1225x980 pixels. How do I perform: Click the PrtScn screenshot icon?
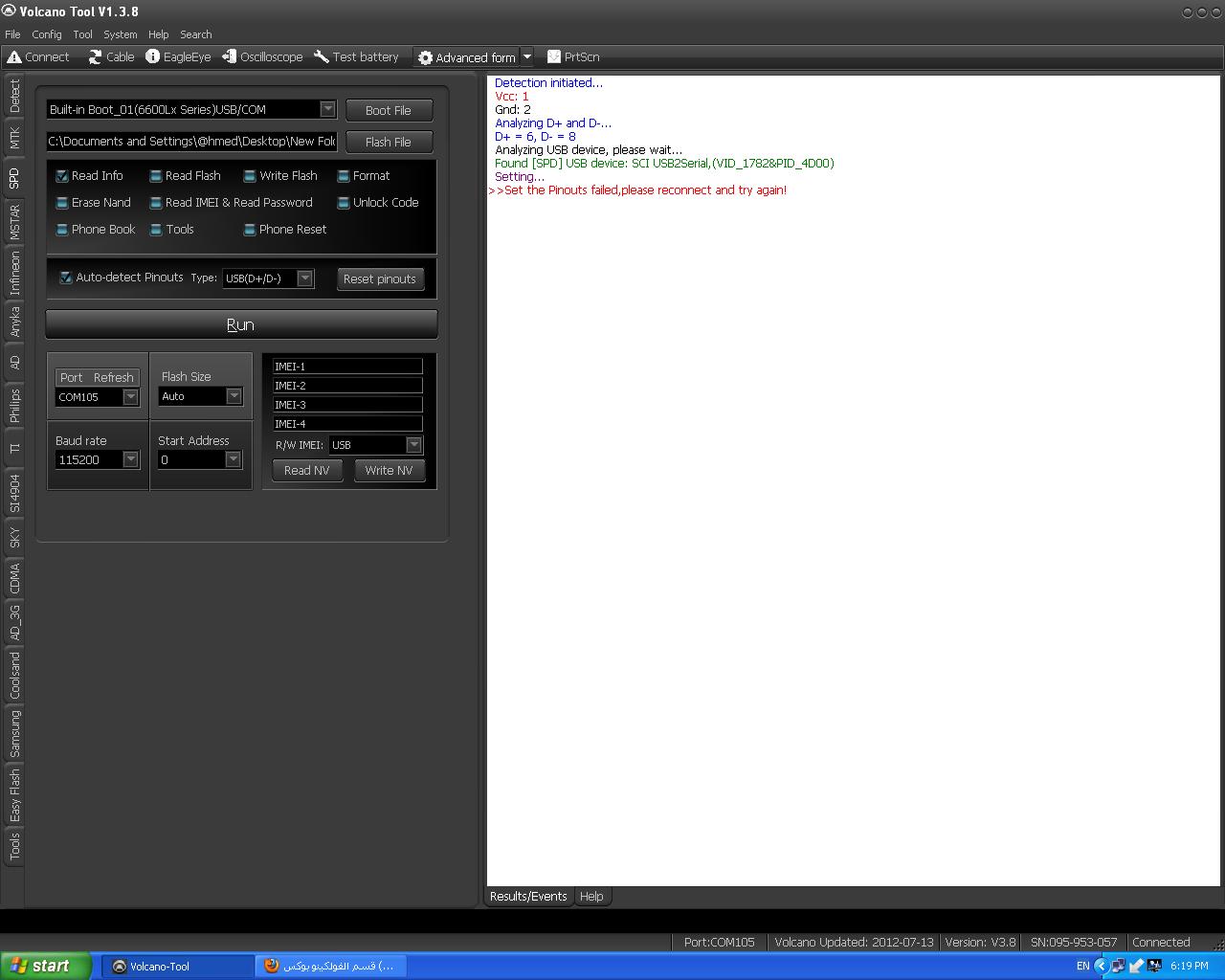[x=553, y=57]
